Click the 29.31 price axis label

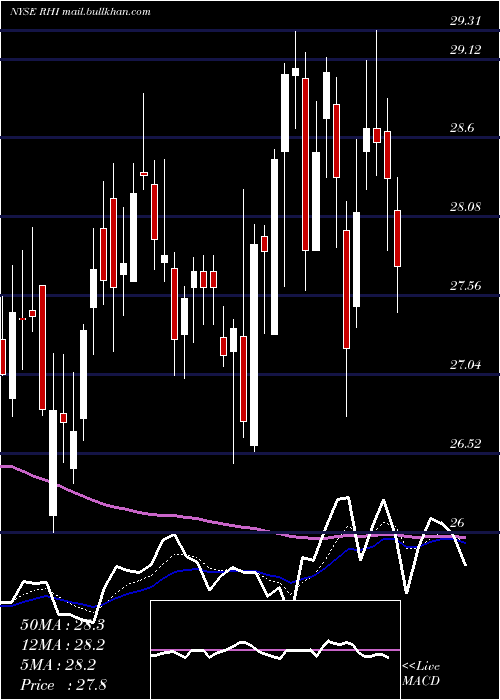pyautogui.click(x=465, y=21)
